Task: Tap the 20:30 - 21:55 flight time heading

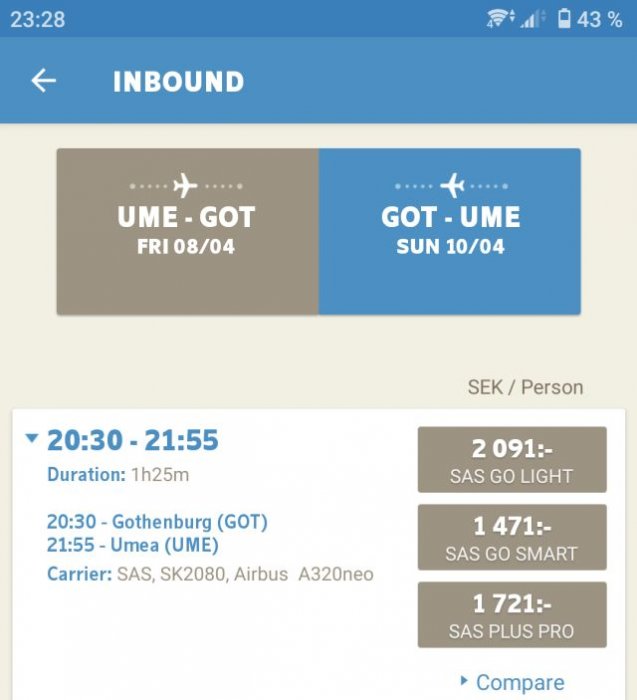Action: pos(132,440)
